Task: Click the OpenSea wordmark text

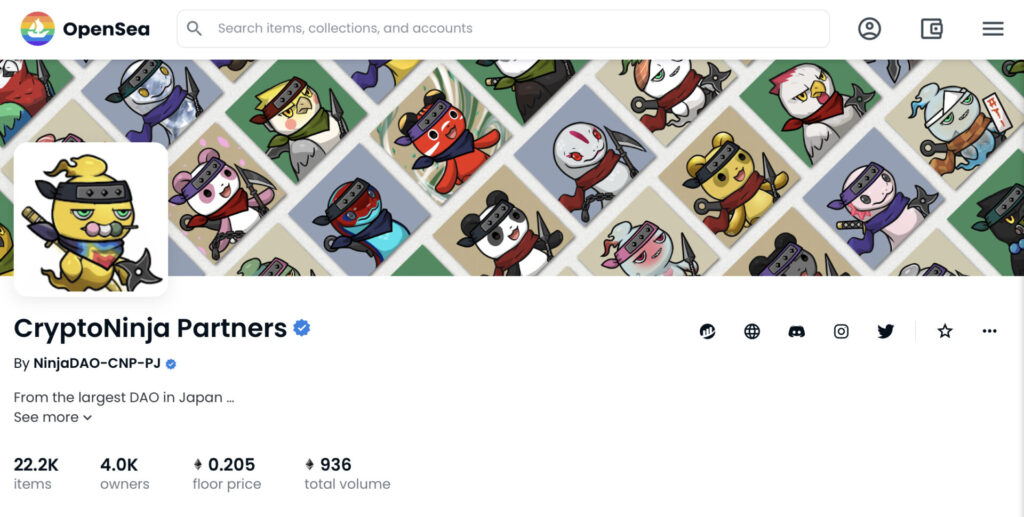Action: (x=106, y=29)
